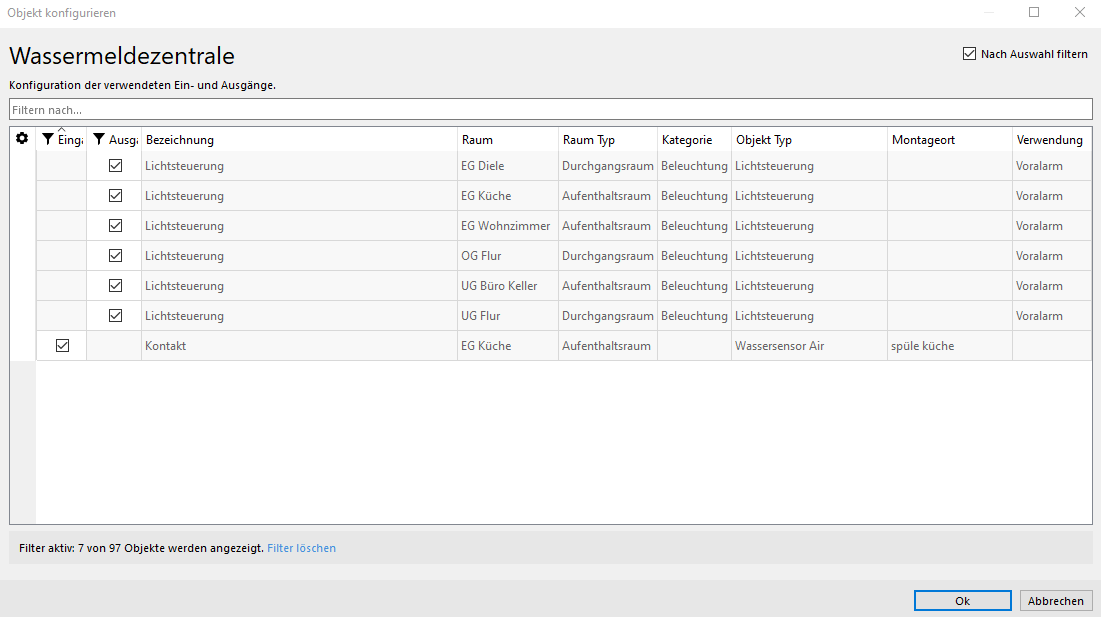Toggle 'Nach Auswahl filtern' checkbox
Image resolution: width=1101 pixels, height=617 pixels.
pos(969,54)
